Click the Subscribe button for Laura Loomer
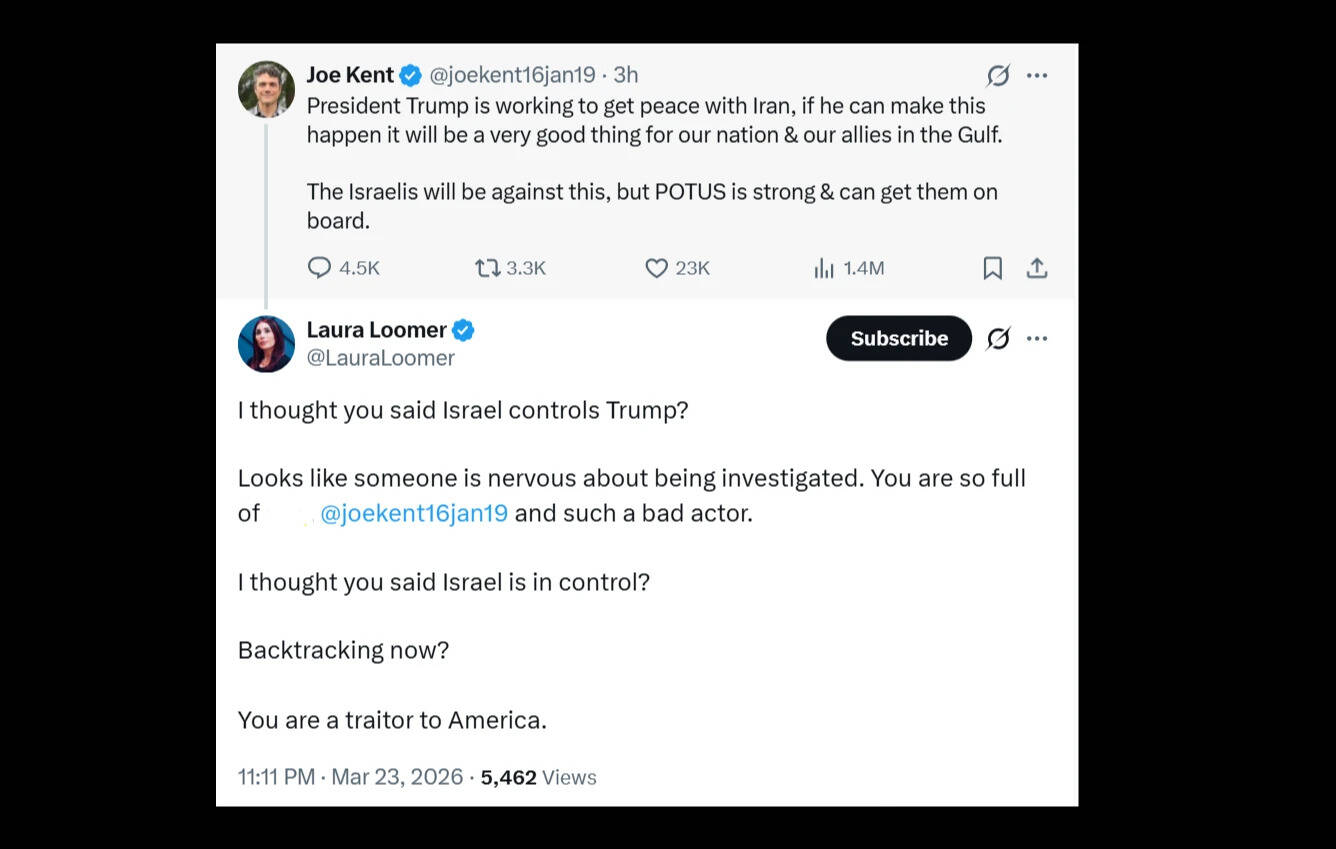The image size is (1336, 849). pos(898,338)
